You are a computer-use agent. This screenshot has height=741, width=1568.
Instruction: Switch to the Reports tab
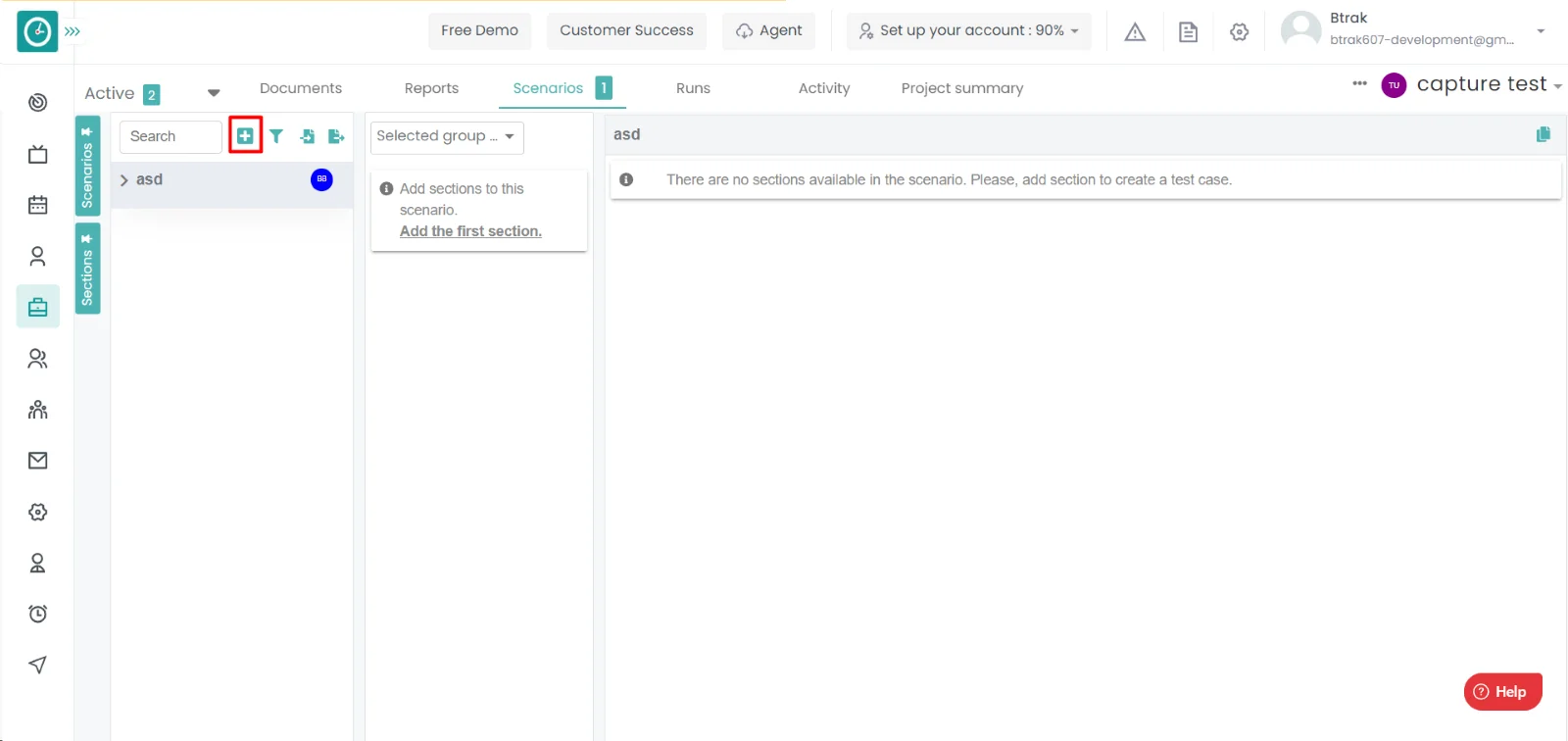click(x=431, y=88)
